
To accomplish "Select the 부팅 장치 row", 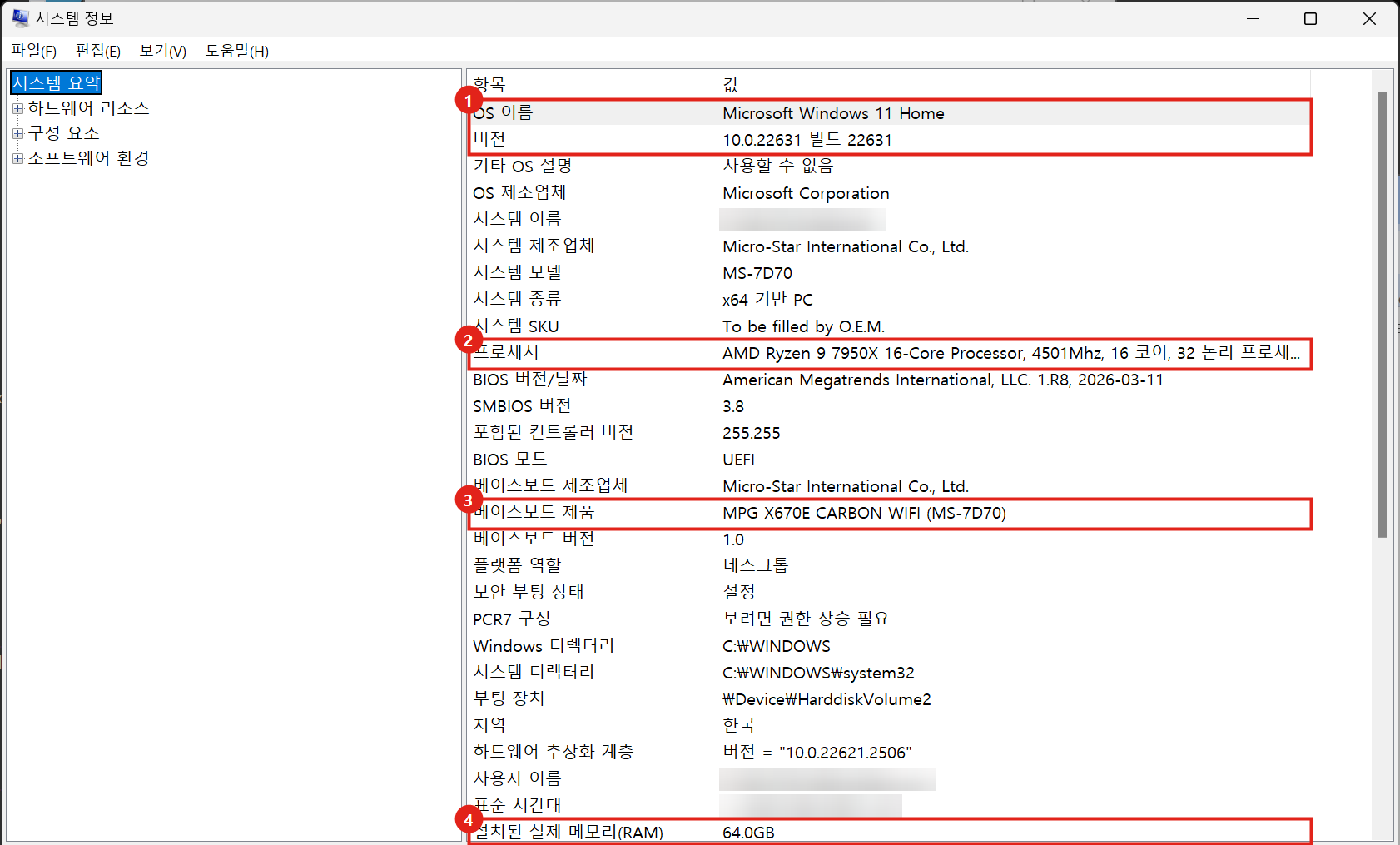I will click(x=889, y=699).
